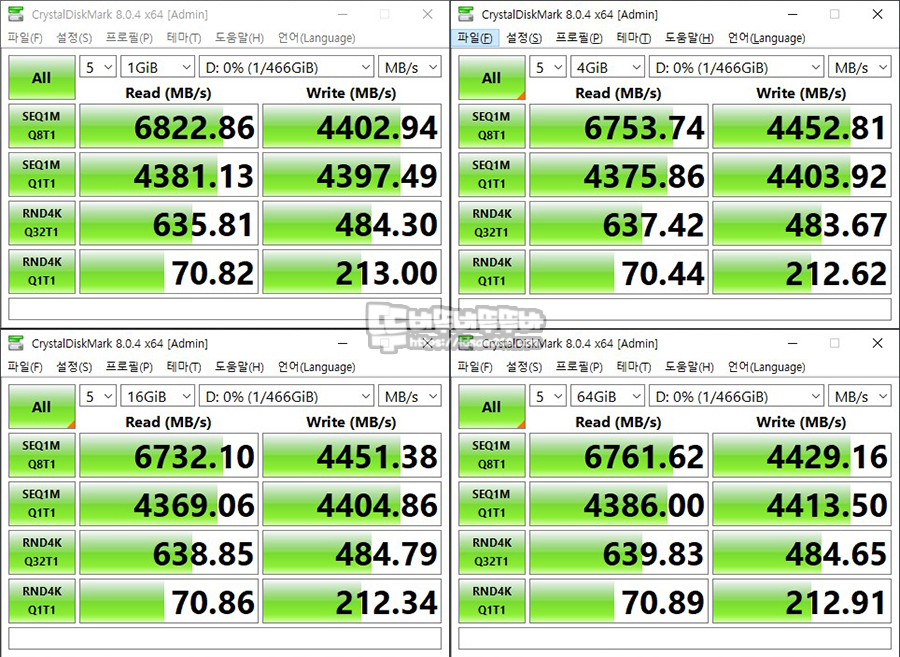Viewport: 900px width, 657px height.
Task: Start SEQ1M Q8T1 test in 4GiB window
Action: point(491,126)
